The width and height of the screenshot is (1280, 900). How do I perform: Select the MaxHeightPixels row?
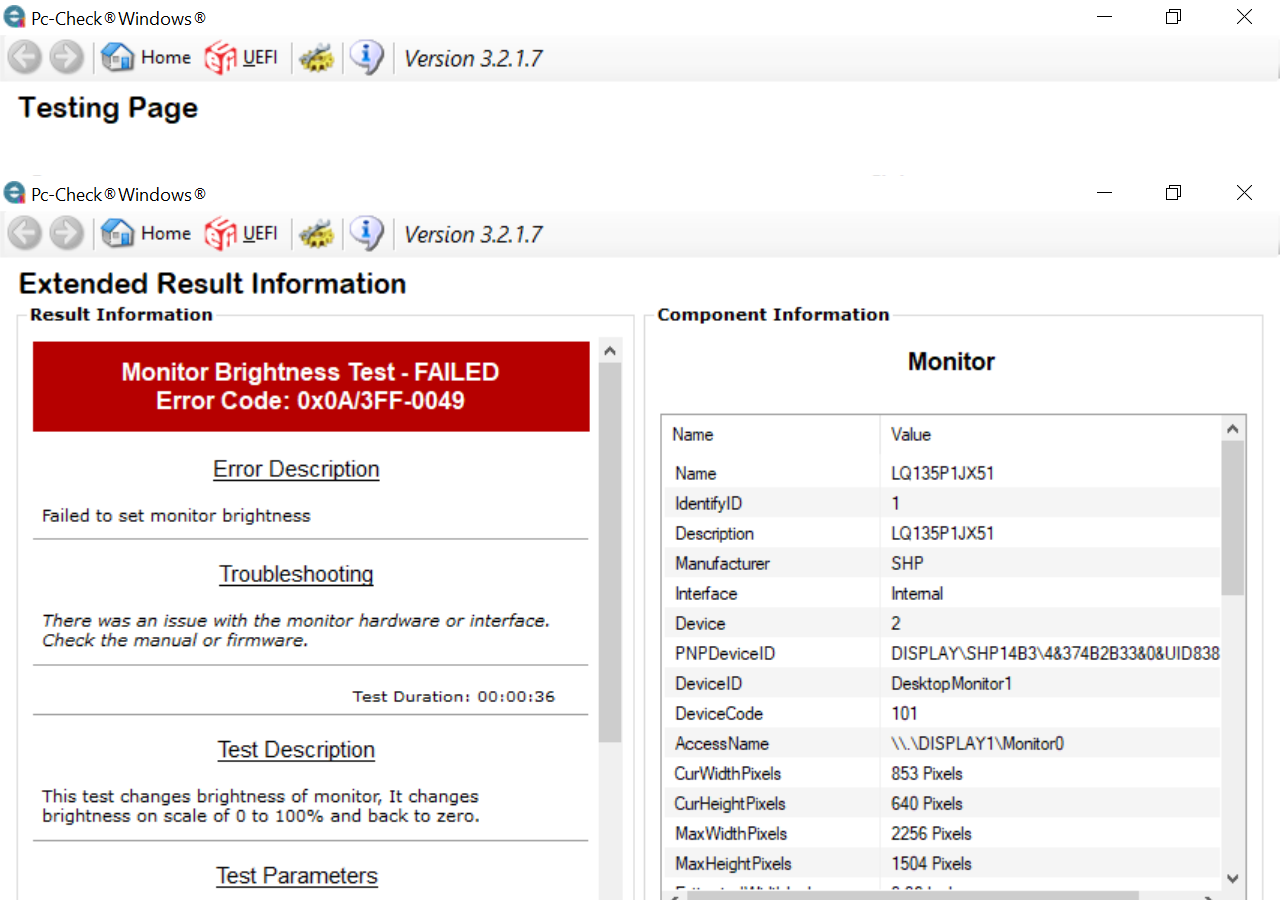[941, 863]
